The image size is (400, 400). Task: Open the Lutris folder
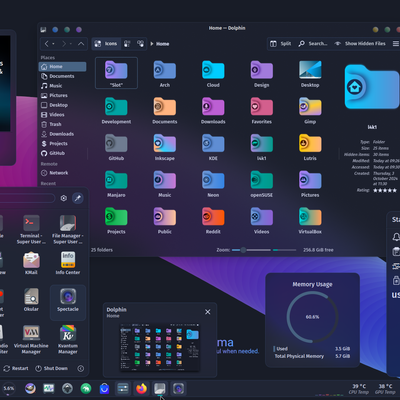tap(310, 147)
